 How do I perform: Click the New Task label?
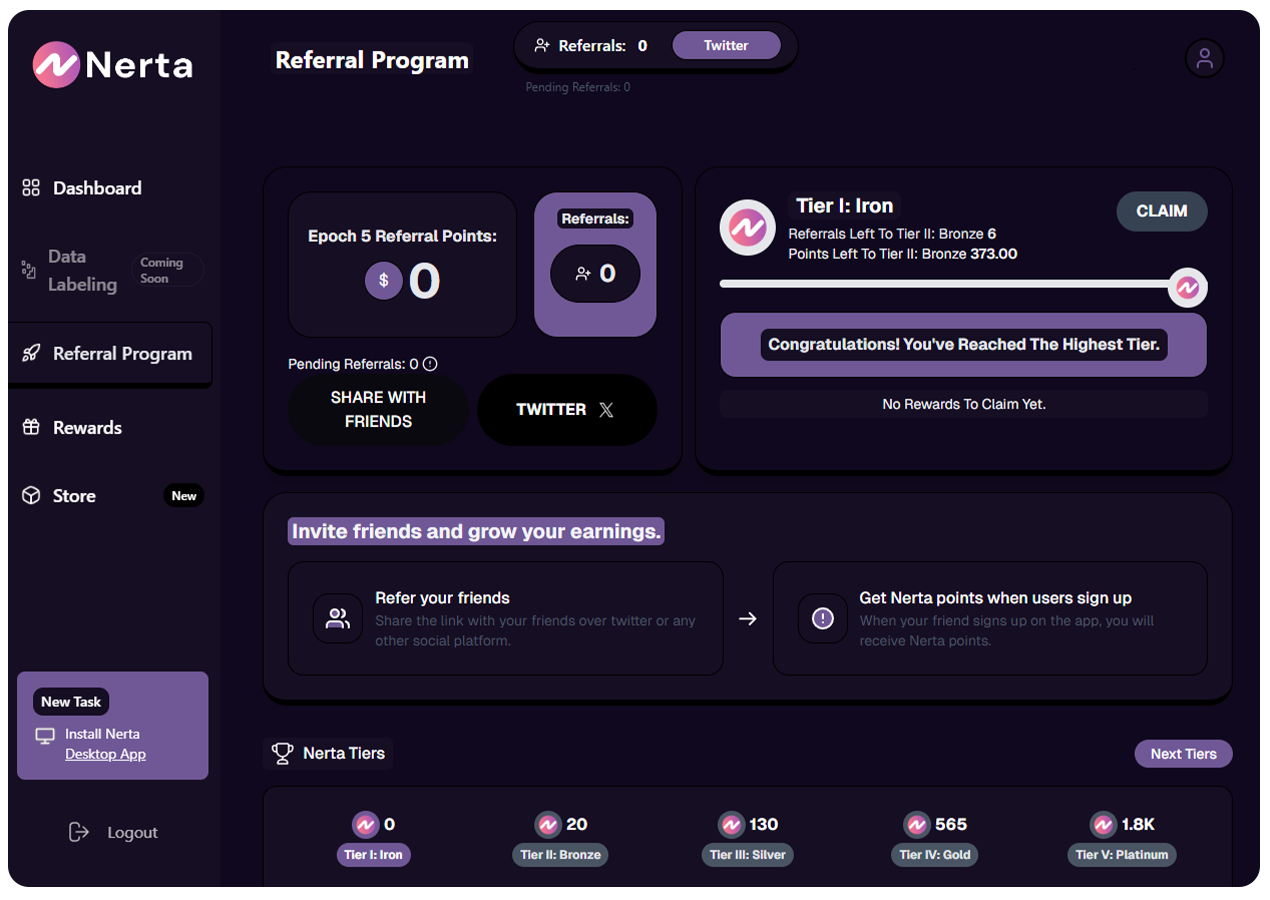pyautogui.click(x=71, y=702)
